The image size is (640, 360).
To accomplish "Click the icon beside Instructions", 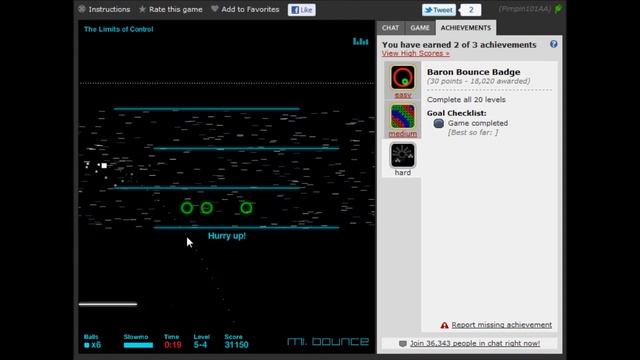I will click(x=82, y=9).
